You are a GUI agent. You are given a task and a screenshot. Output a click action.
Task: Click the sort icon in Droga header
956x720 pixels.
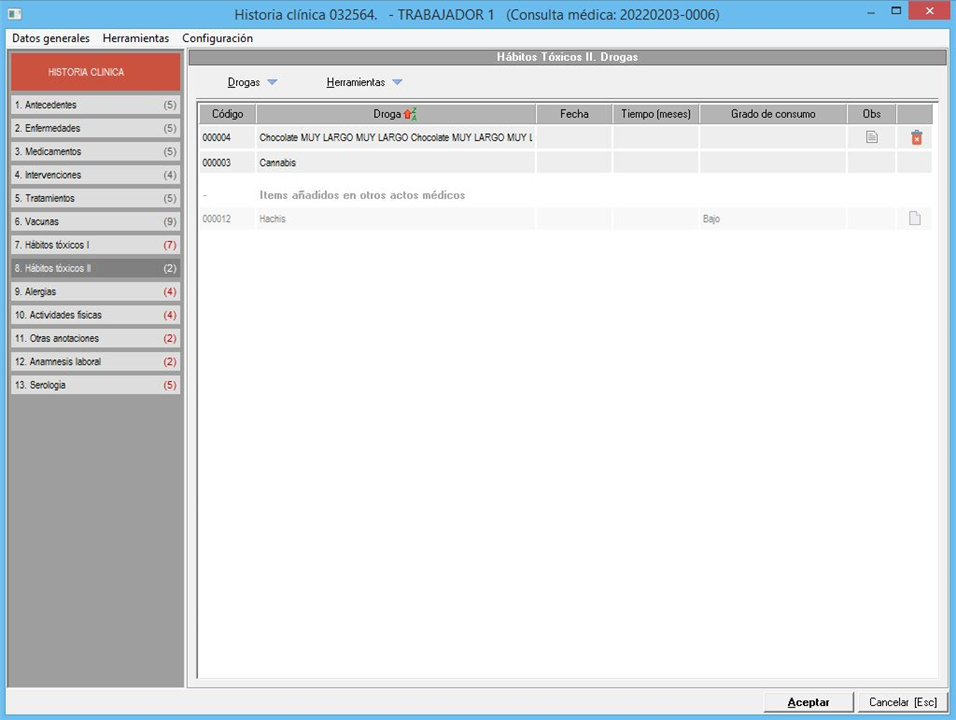point(409,114)
